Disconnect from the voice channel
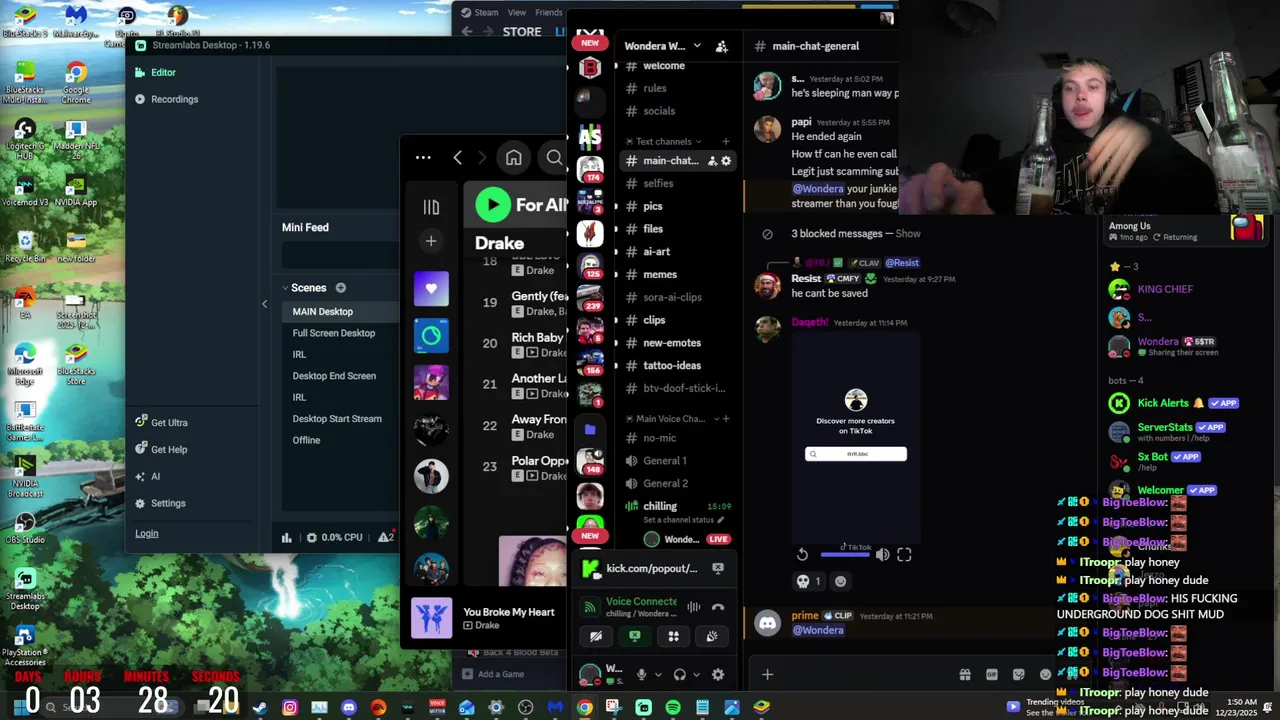1280x720 pixels. click(718, 607)
